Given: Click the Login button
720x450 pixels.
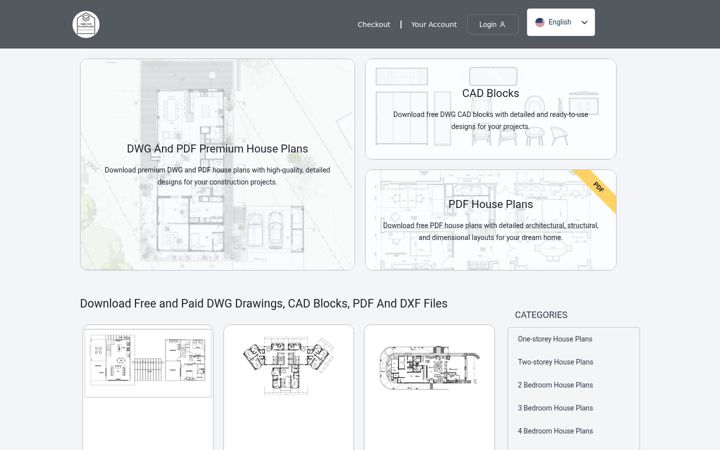Looking at the screenshot, I should [x=493, y=24].
